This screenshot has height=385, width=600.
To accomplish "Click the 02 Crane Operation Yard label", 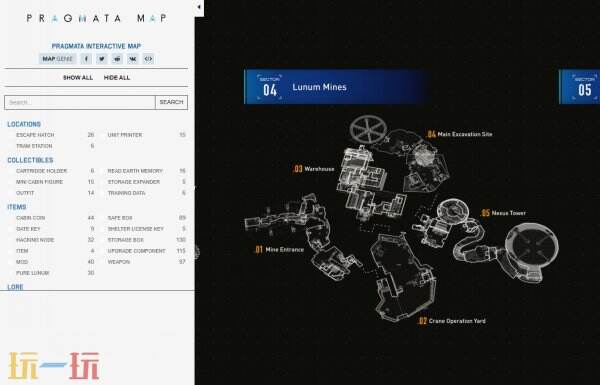I will pyautogui.click(x=452, y=321).
